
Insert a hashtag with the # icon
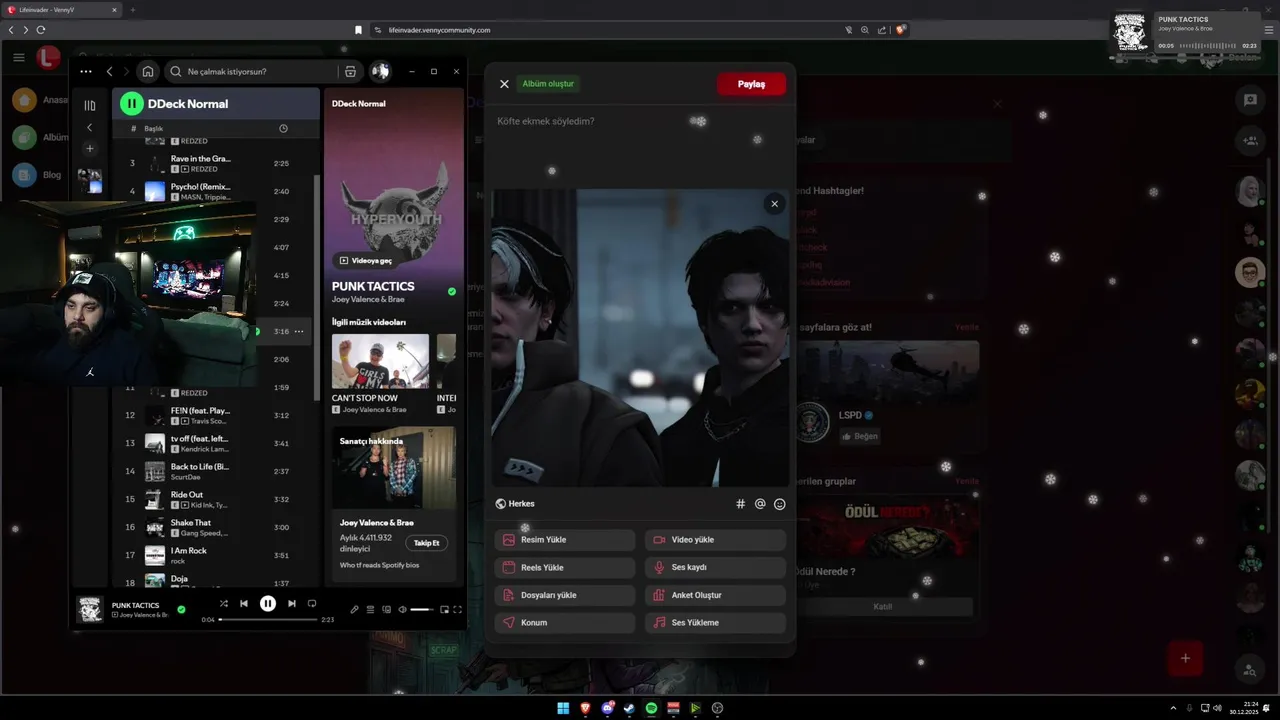coord(741,504)
